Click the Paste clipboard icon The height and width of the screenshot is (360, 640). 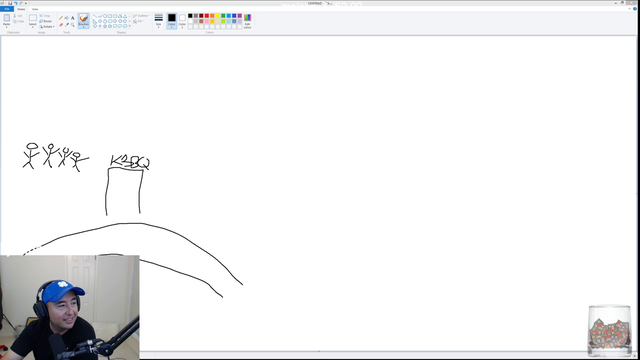pyautogui.click(x=7, y=18)
